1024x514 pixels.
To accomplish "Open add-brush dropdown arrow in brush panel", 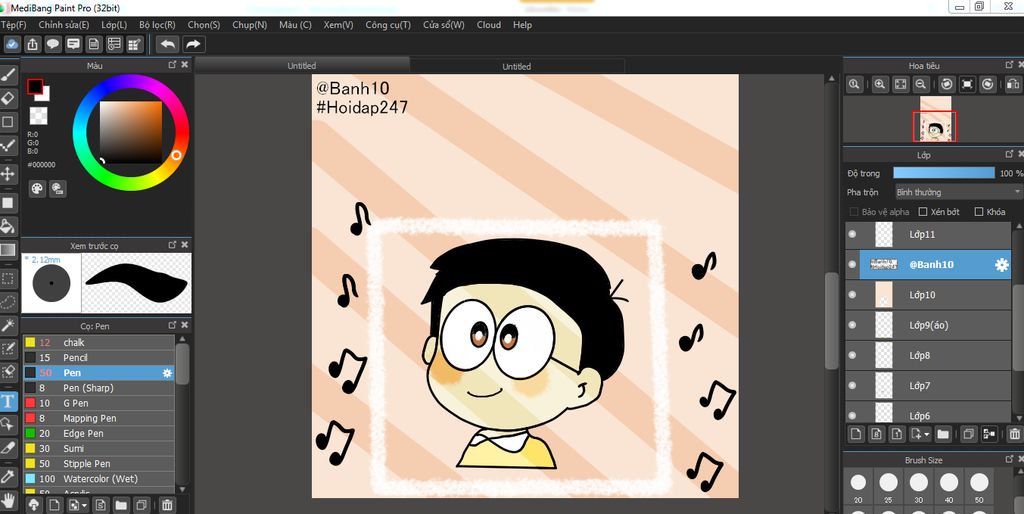I will pyautogui.click(x=84, y=506).
